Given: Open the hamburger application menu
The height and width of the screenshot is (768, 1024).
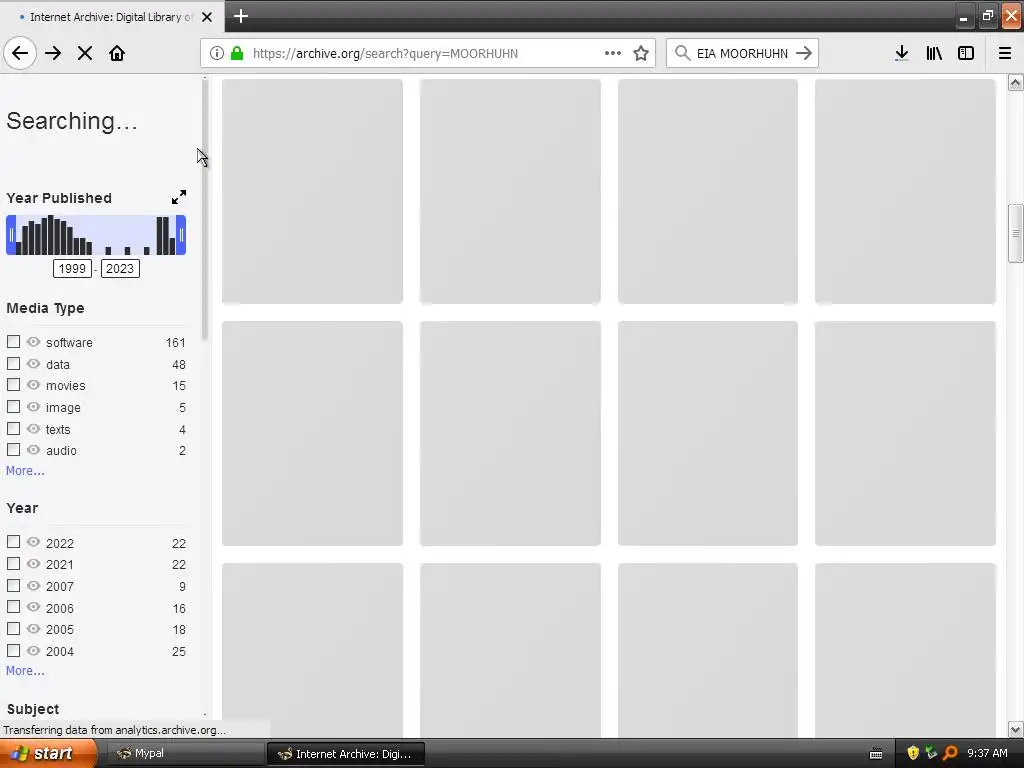Looking at the screenshot, I should (x=1005, y=53).
